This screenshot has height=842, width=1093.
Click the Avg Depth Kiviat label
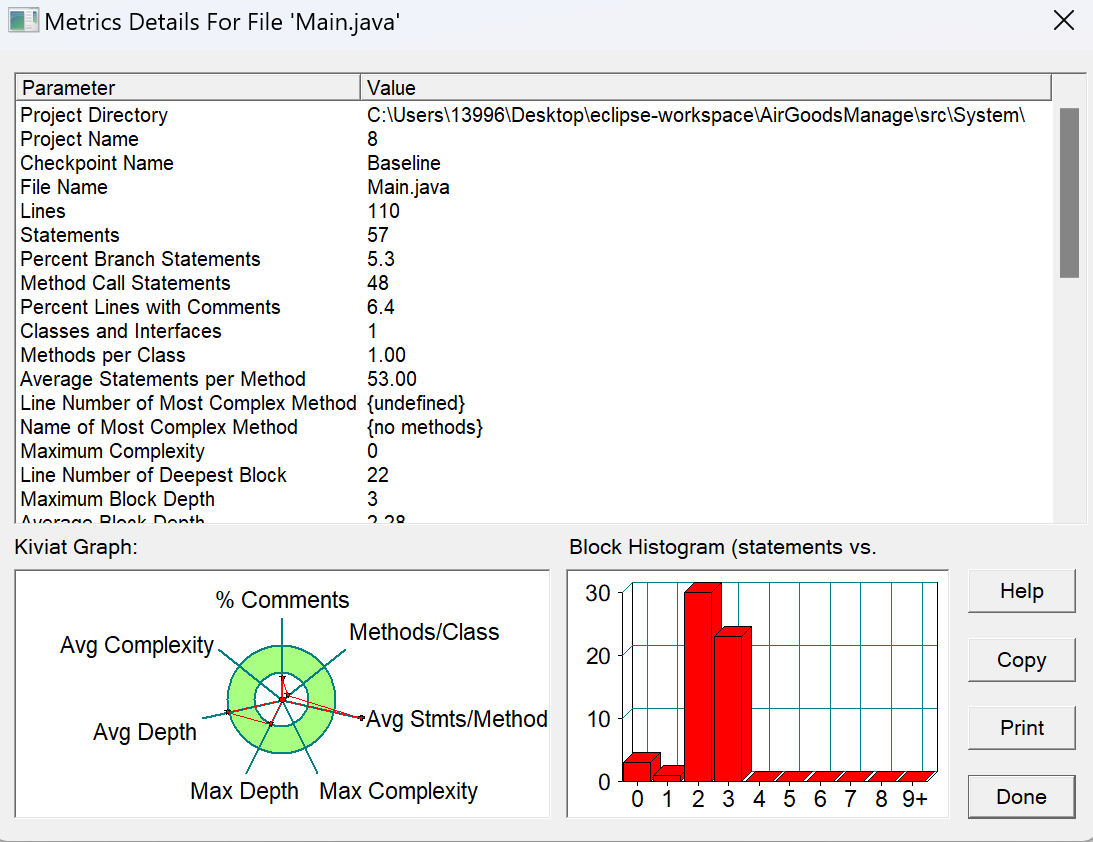tap(145, 733)
